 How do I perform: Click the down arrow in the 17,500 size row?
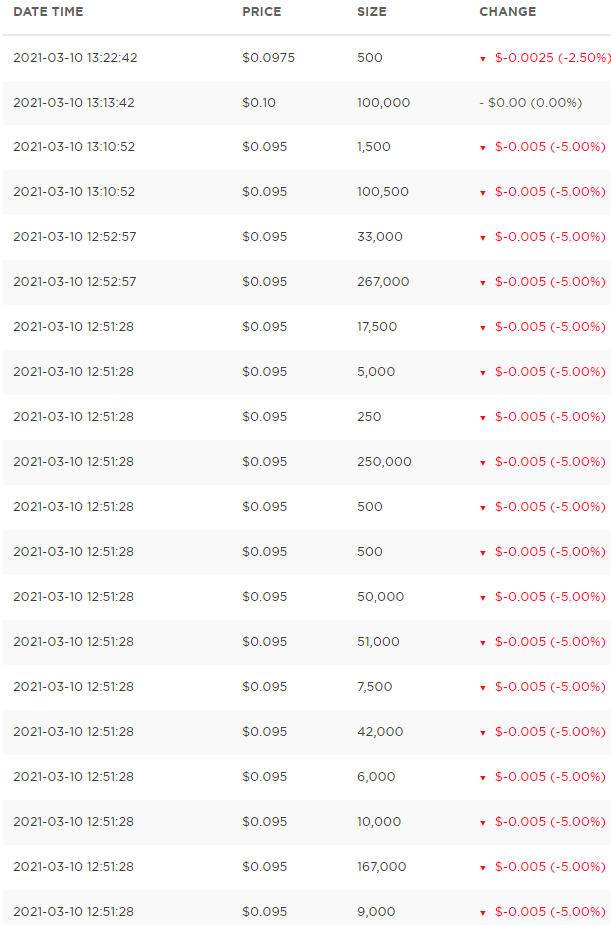(x=483, y=328)
